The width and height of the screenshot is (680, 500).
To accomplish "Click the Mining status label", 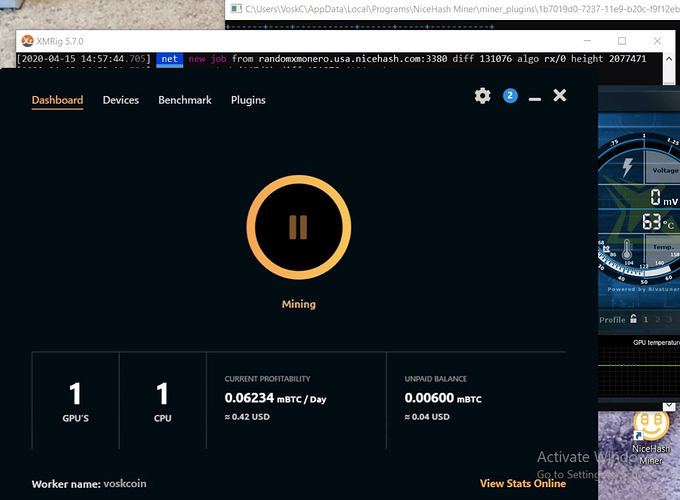I will (x=299, y=304).
